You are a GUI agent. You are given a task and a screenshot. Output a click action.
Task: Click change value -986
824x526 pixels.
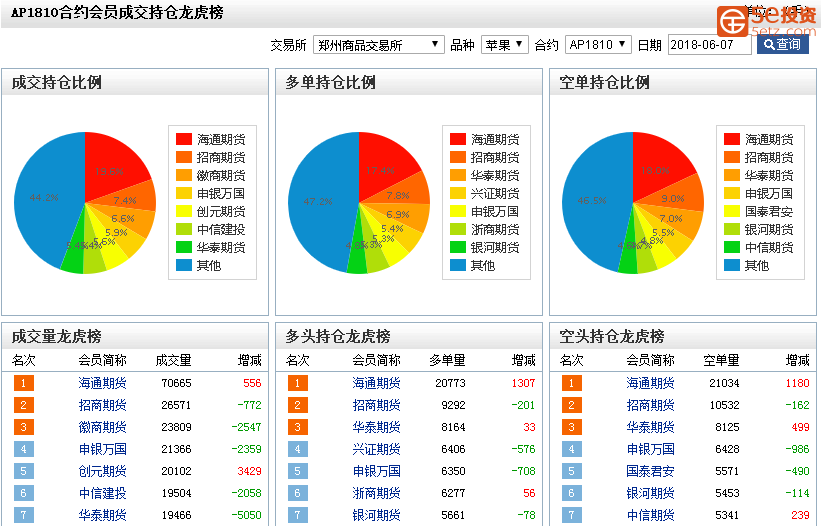tap(797, 449)
